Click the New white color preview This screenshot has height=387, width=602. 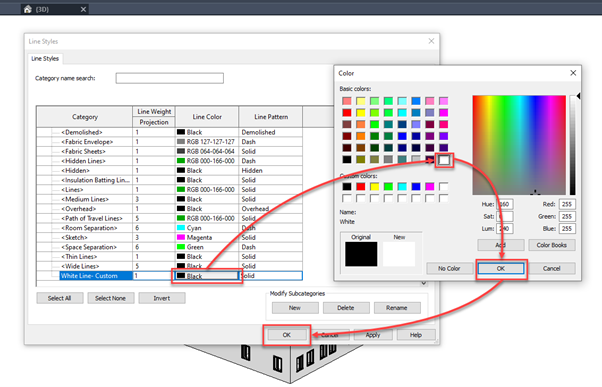click(x=399, y=254)
